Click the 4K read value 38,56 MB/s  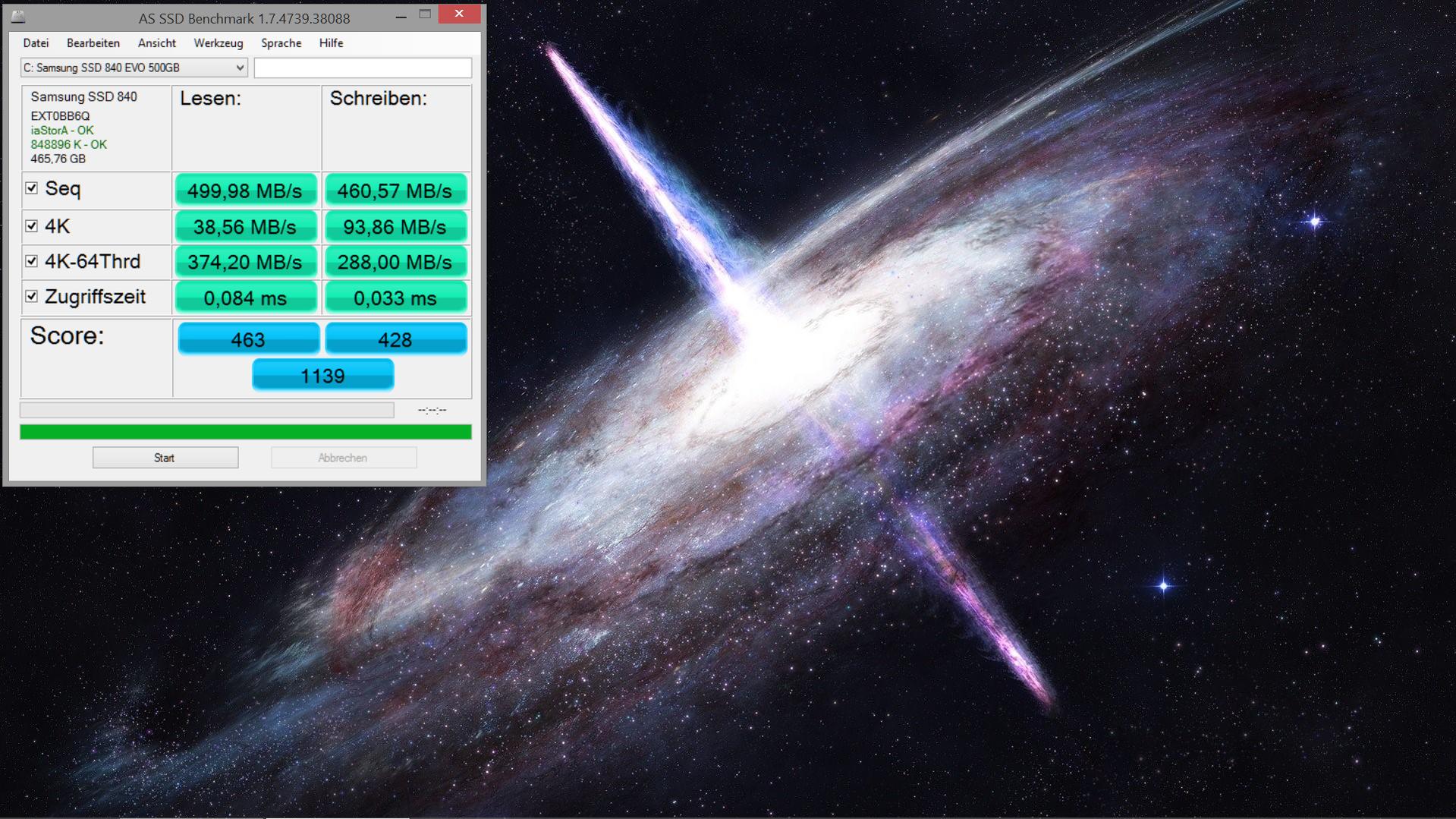(246, 227)
